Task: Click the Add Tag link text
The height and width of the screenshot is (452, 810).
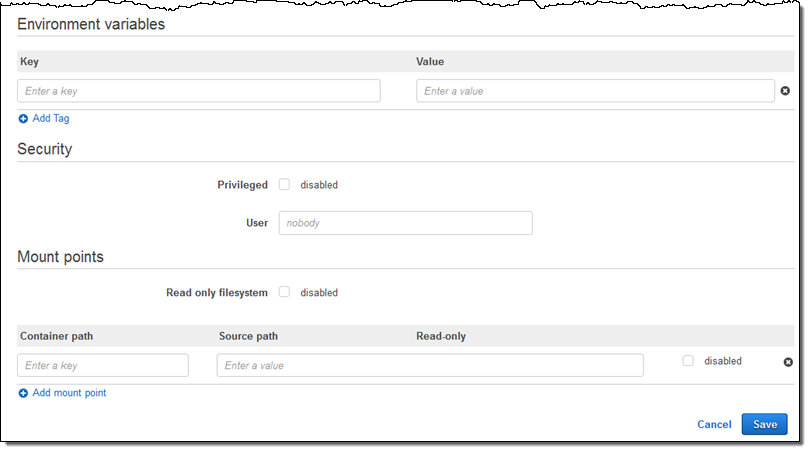Action: pyautogui.click(x=51, y=118)
